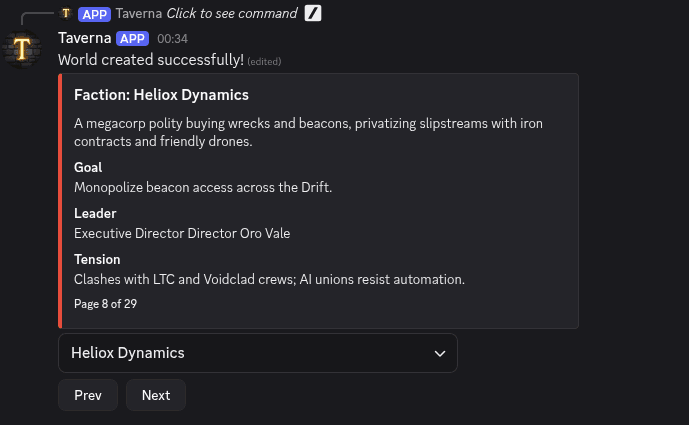This screenshot has height=425, width=689.
Task: Click the "World created successfully!" message text
Action: pos(150,60)
